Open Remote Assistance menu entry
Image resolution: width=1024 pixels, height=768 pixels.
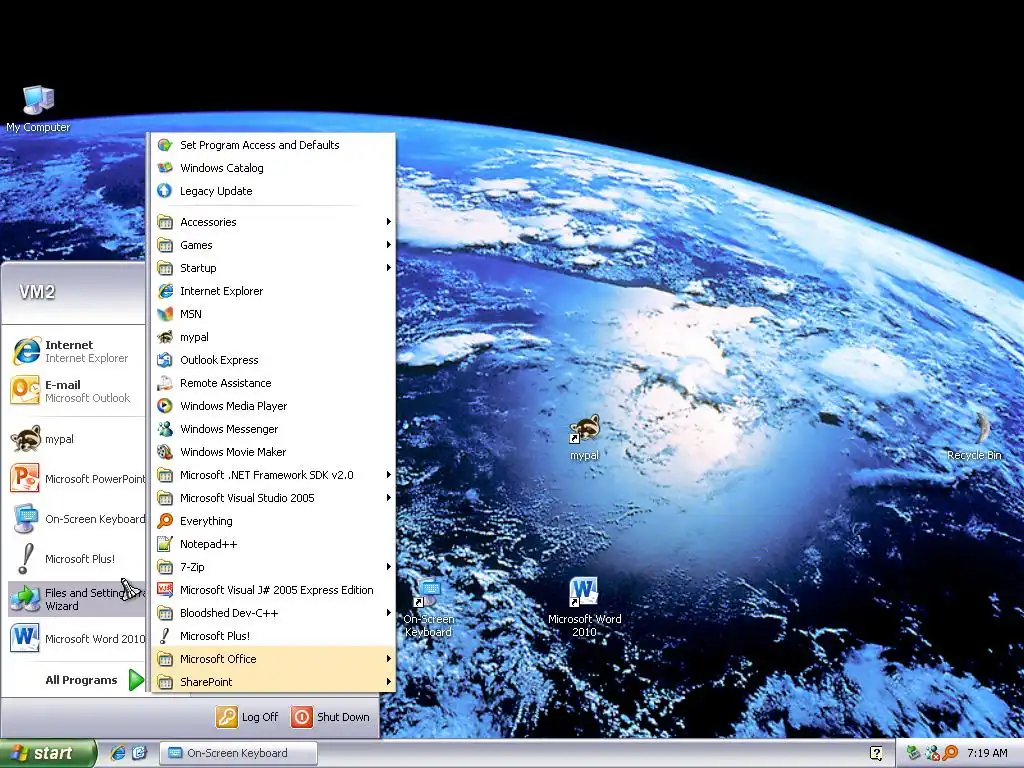[x=273, y=383]
